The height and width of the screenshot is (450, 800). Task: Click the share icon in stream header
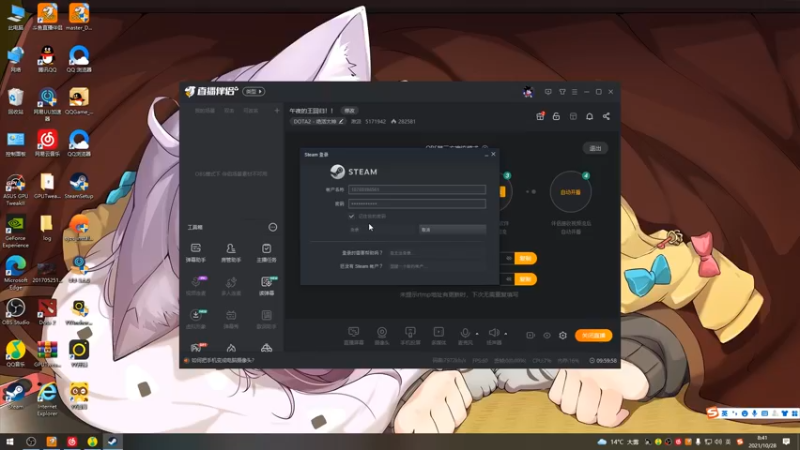tap(606, 116)
